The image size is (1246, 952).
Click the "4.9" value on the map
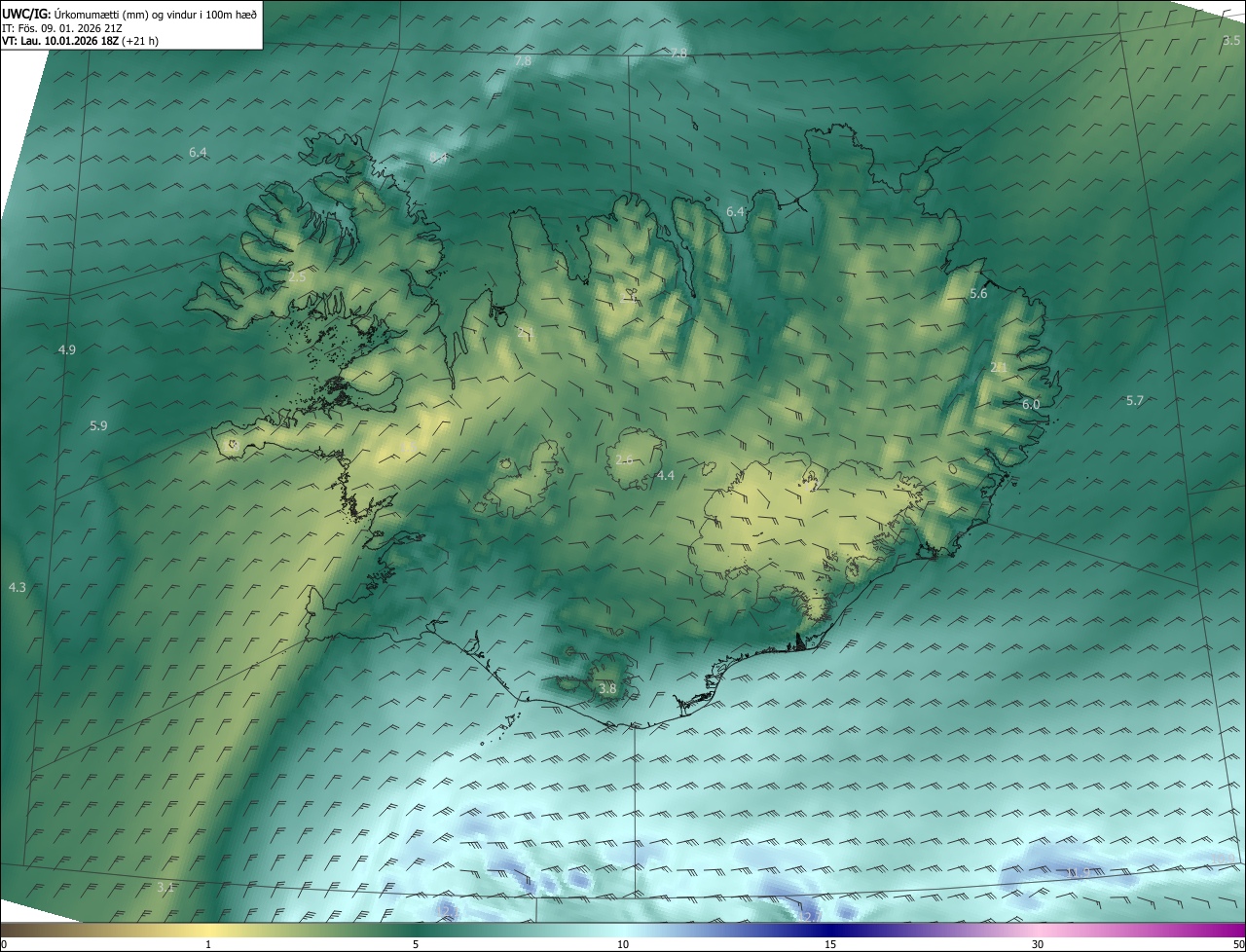coord(67,349)
